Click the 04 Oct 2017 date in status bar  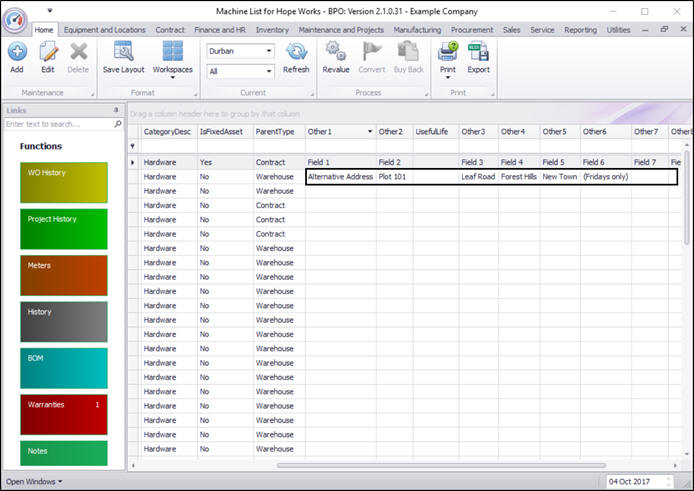pos(629,481)
